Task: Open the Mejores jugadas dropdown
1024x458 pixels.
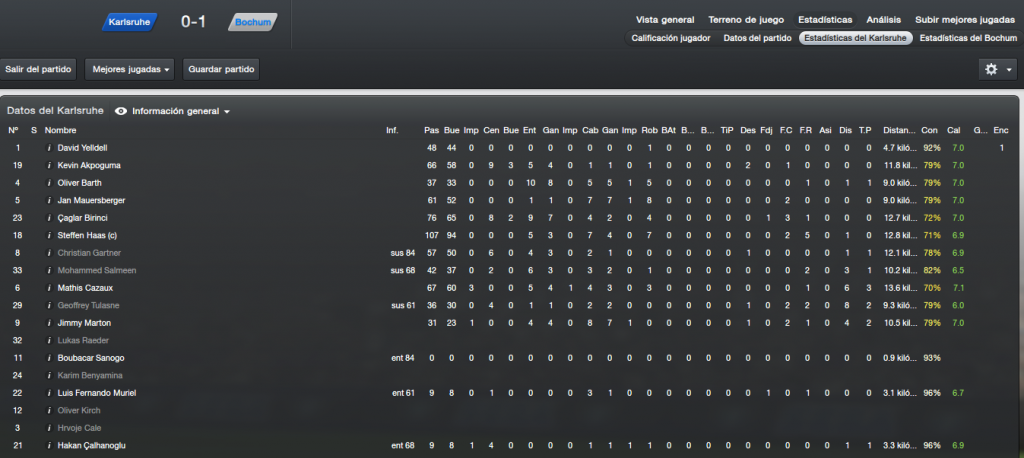Action: 129,69
